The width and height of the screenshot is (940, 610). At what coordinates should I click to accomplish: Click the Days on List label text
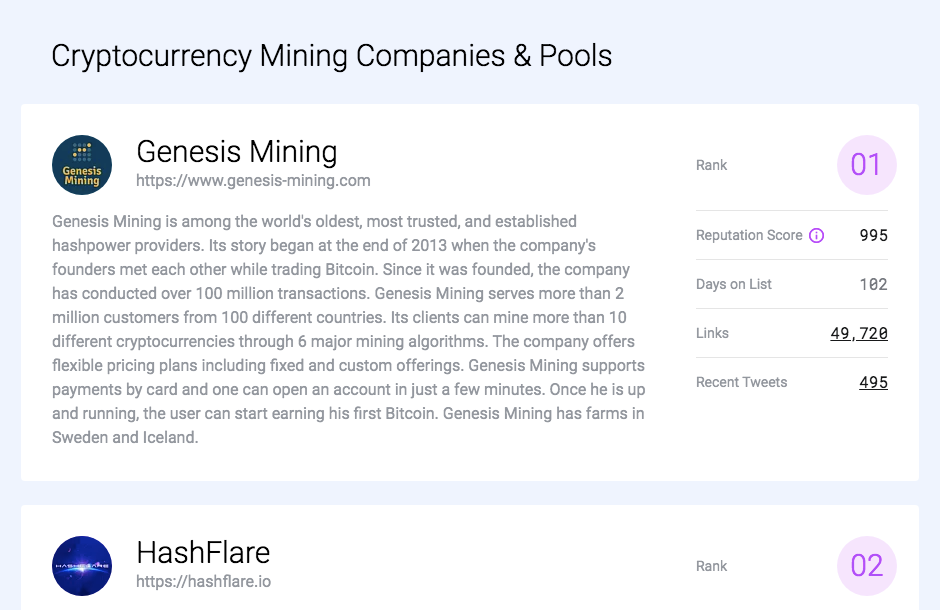(733, 284)
